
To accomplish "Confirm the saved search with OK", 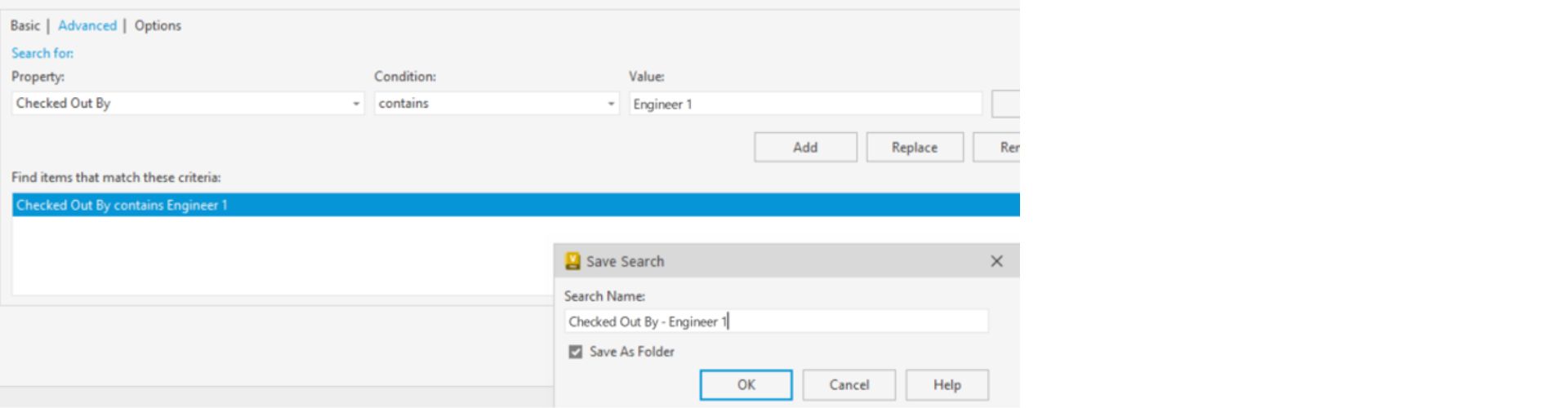I will [x=746, y=384].
